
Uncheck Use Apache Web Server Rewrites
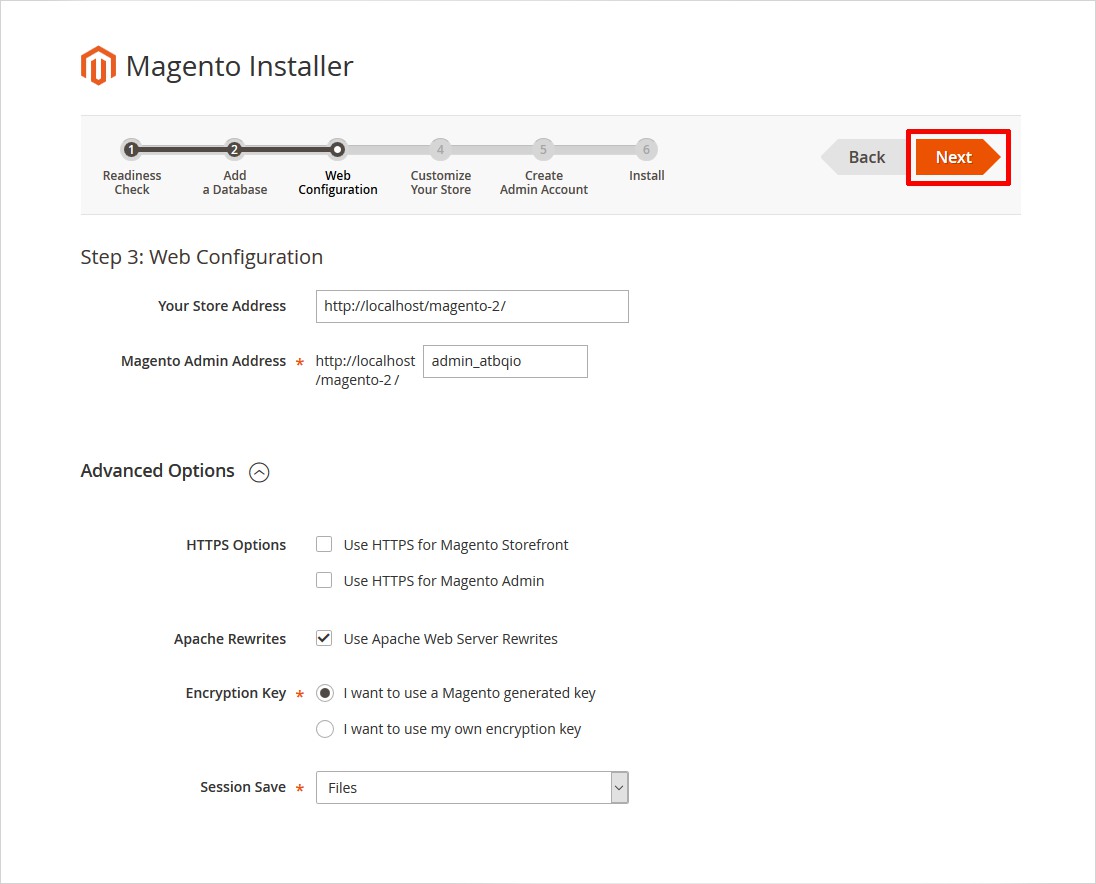[x=324, y=639]
